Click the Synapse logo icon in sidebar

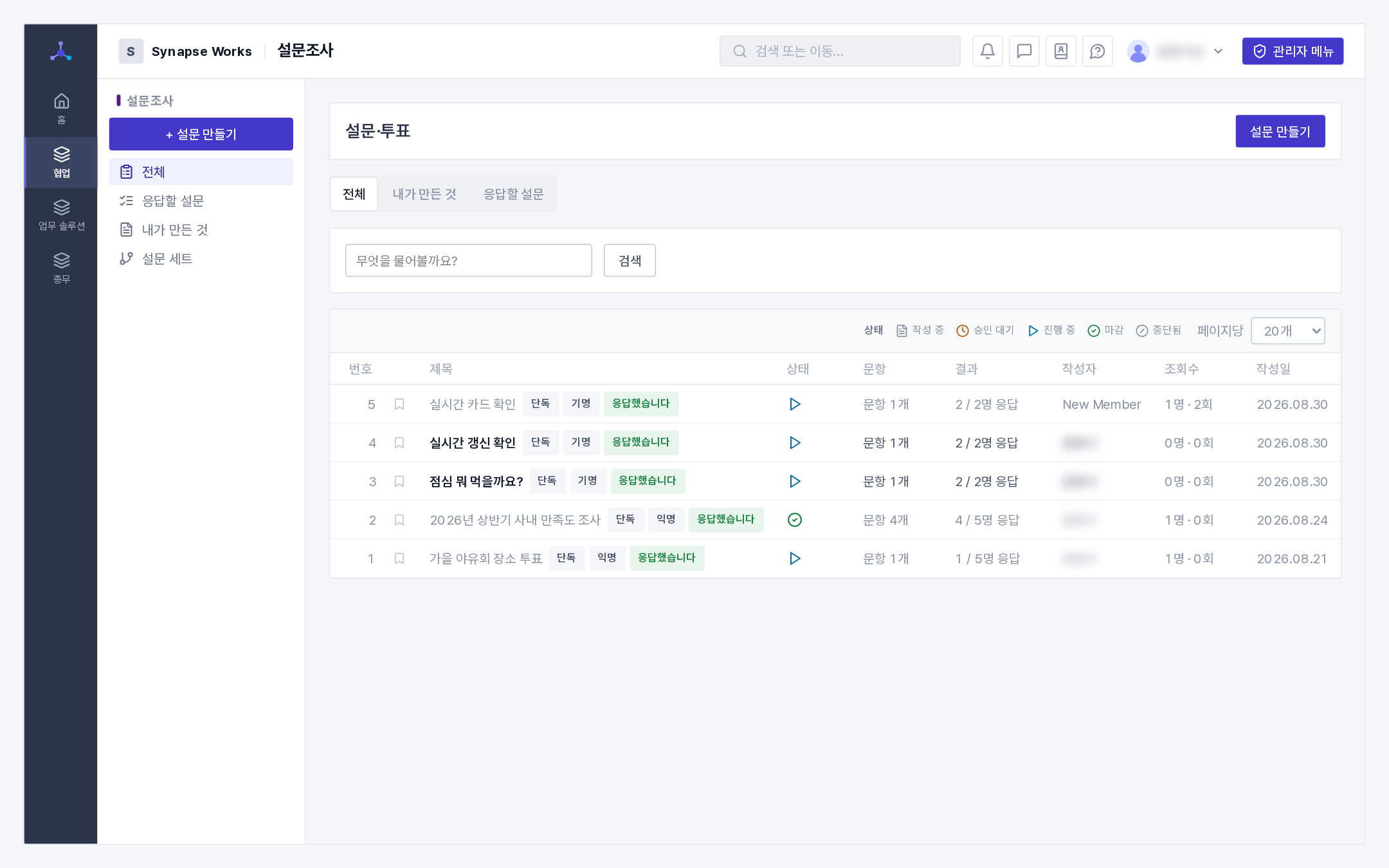pos(61,51)
